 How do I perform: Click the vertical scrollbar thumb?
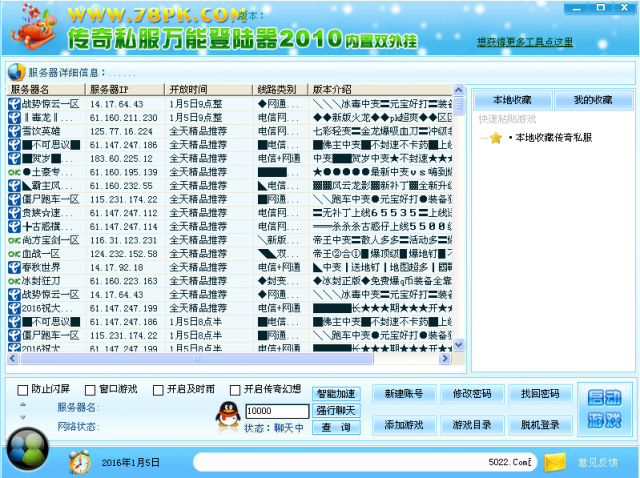coord(458,107)
